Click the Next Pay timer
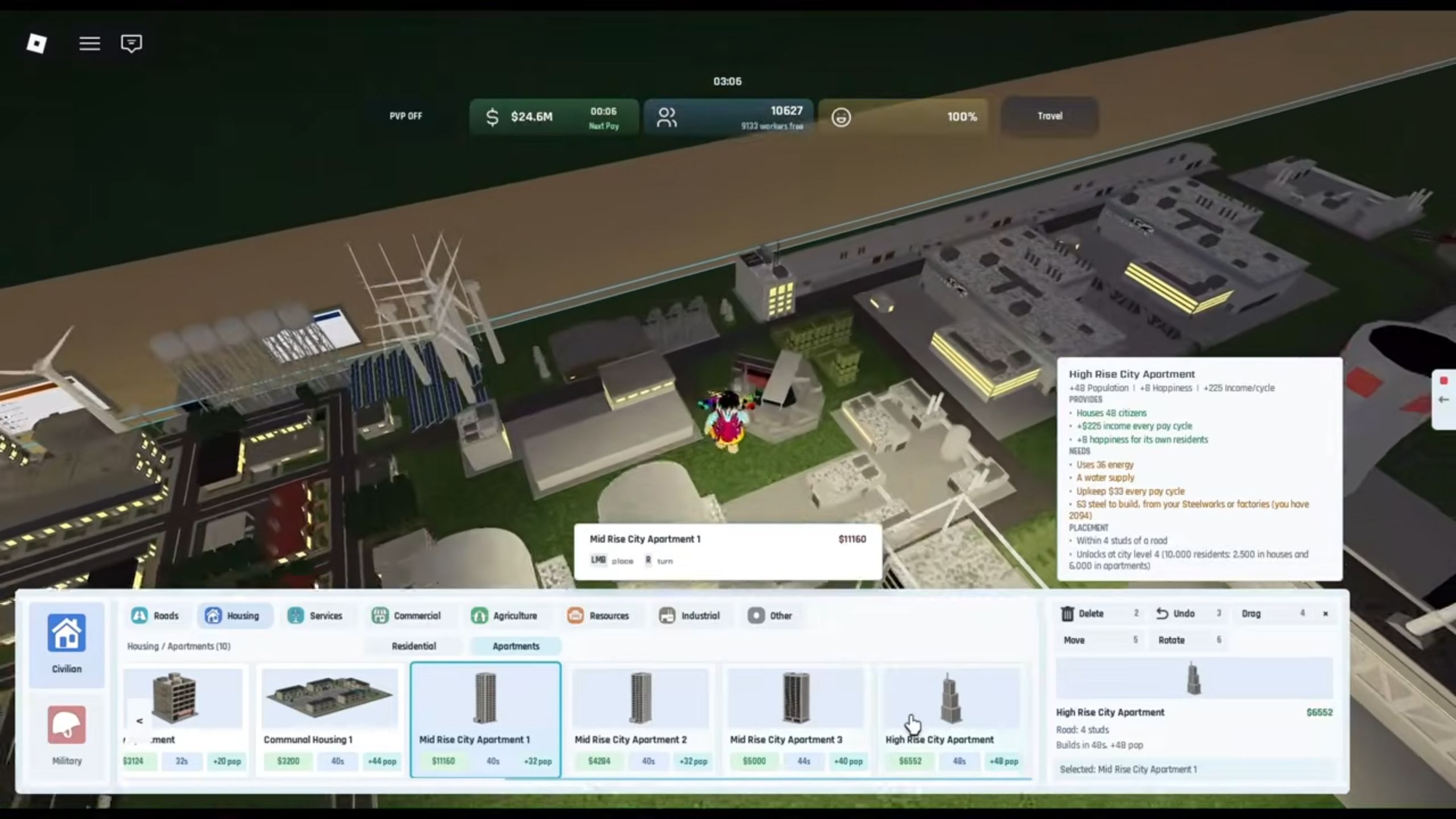This screenshot has height=819, width=1456. coord(603,118)
